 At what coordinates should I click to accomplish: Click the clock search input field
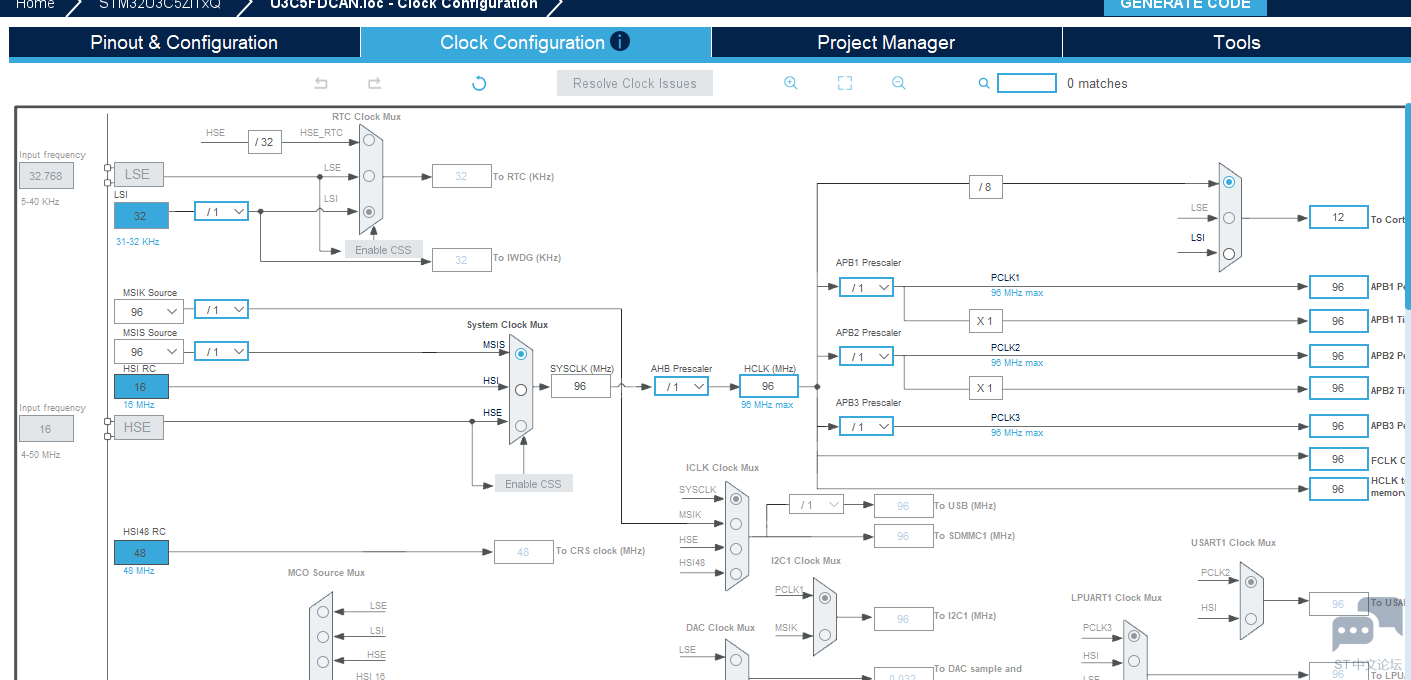tap(1027, 83)
